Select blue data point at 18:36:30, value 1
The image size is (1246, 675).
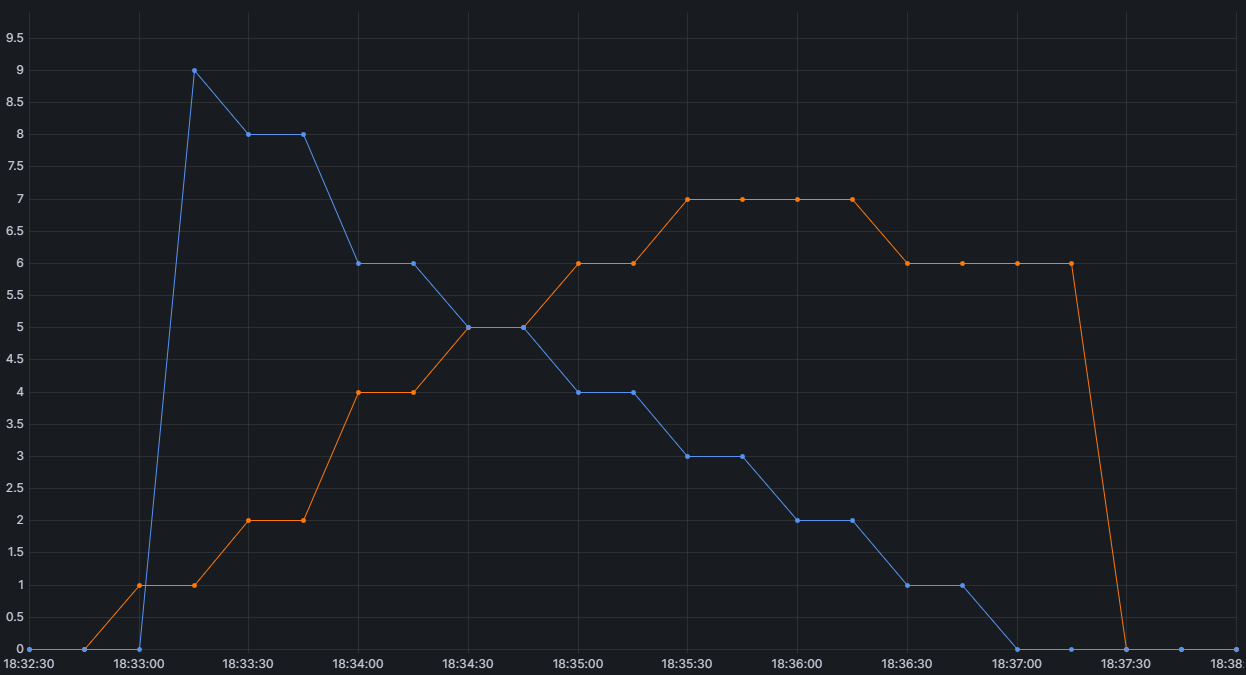907,585
